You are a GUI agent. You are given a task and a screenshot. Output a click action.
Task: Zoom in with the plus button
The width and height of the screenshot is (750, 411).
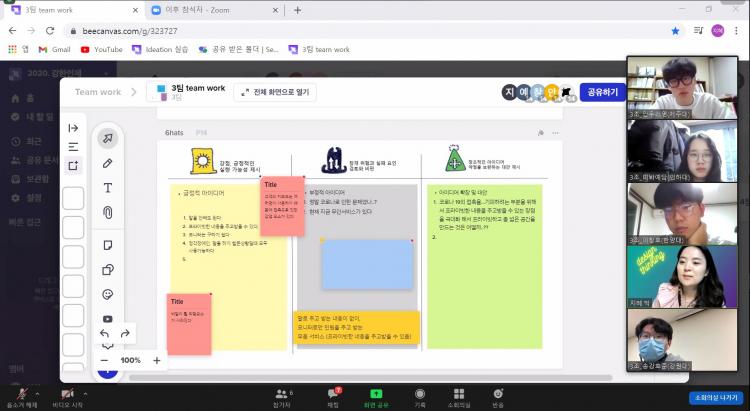[x=157, y=360]
